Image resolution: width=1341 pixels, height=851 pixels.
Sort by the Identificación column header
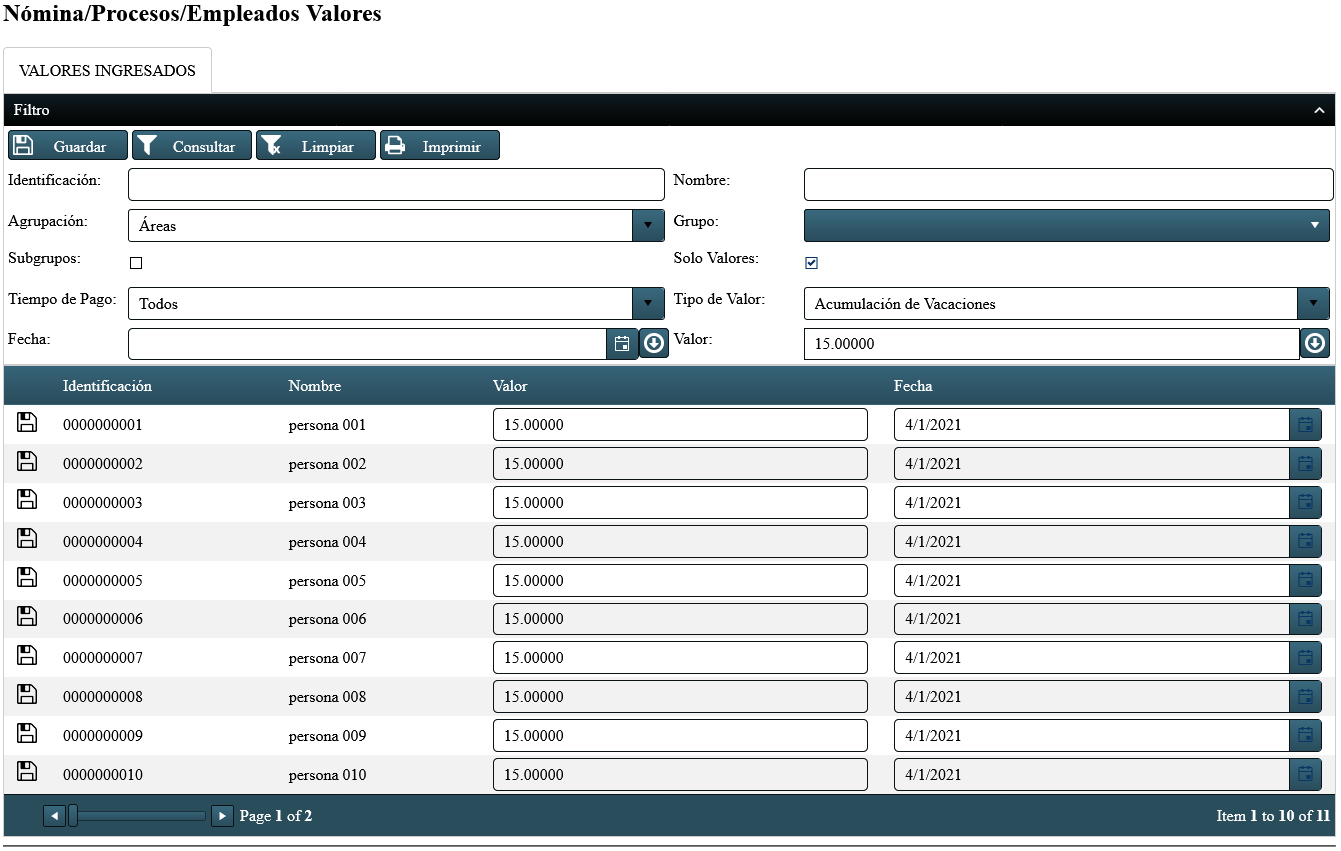click(107, 386)
